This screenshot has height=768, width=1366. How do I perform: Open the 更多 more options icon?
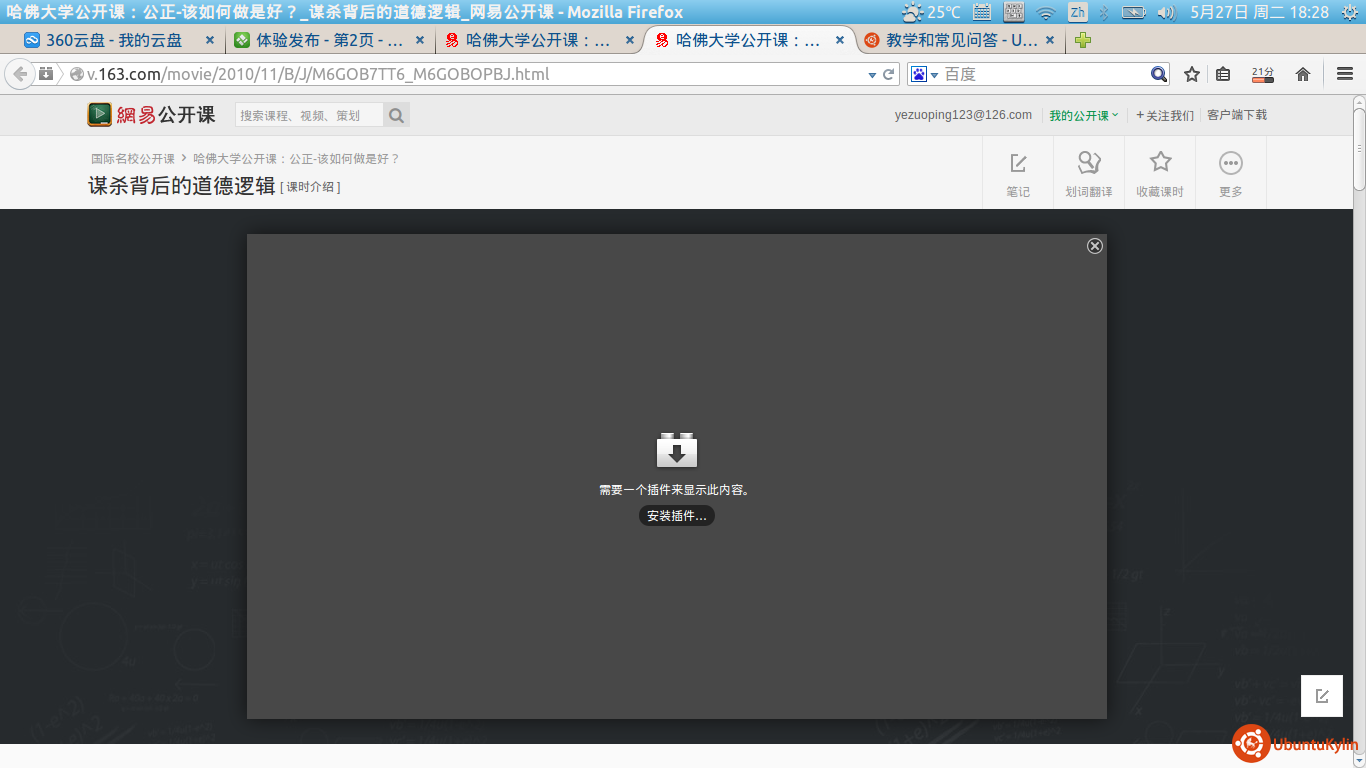pos(1230,163)
